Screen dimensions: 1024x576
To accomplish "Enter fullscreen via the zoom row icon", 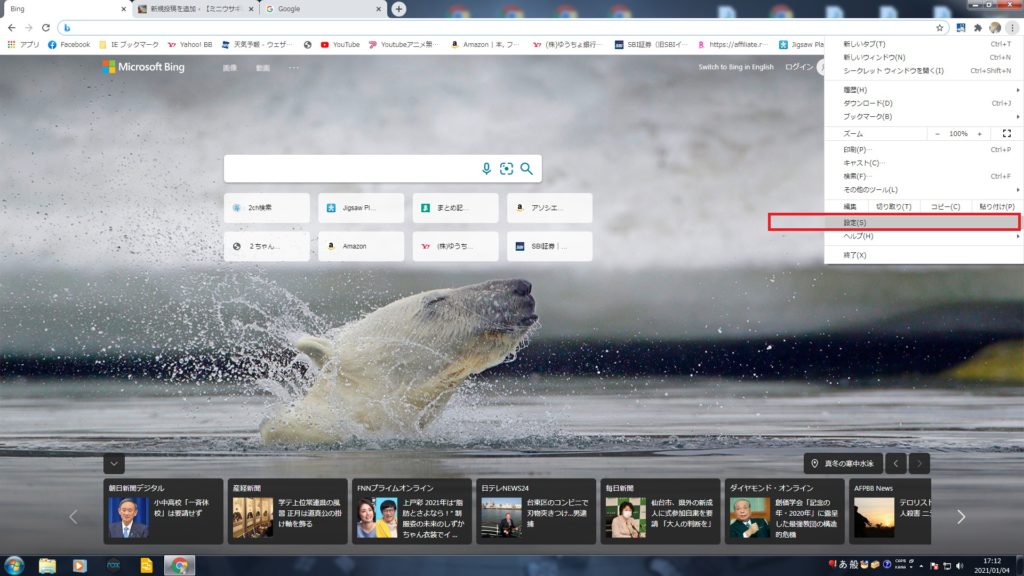I will (x=1006, y=133).
